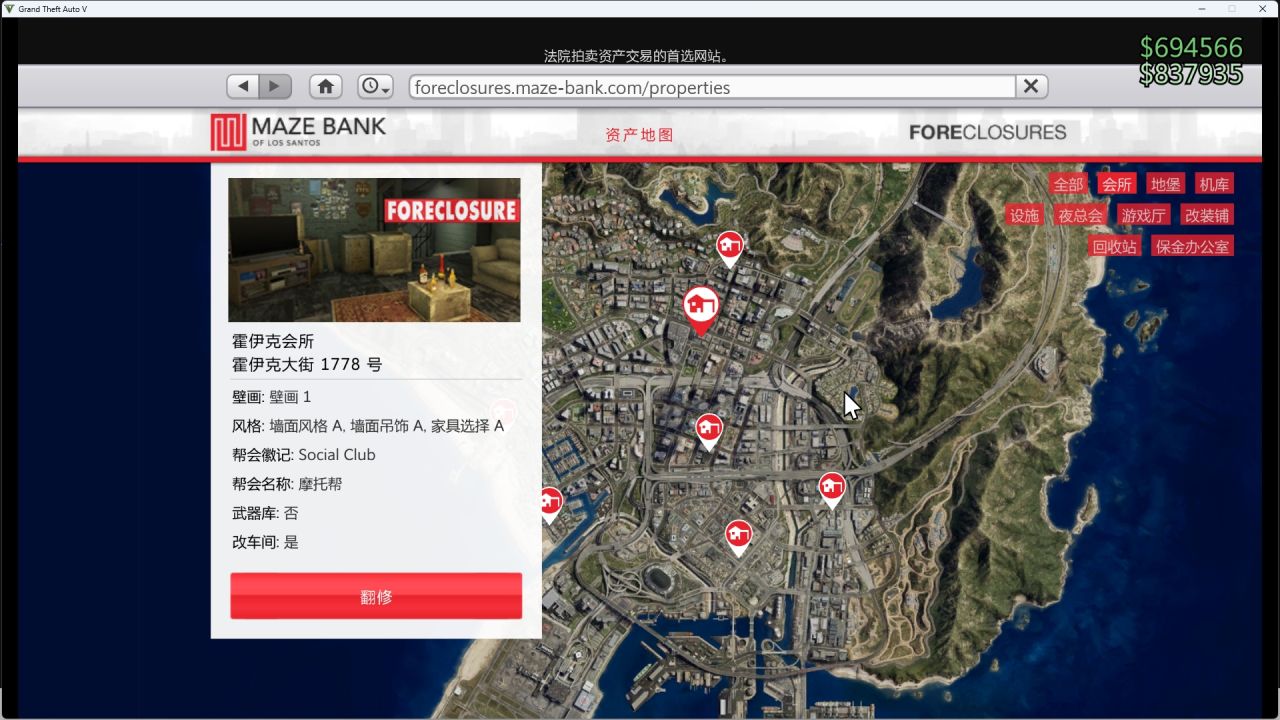
Task: Select the 地堡 filter
Action: [1165, 184]
